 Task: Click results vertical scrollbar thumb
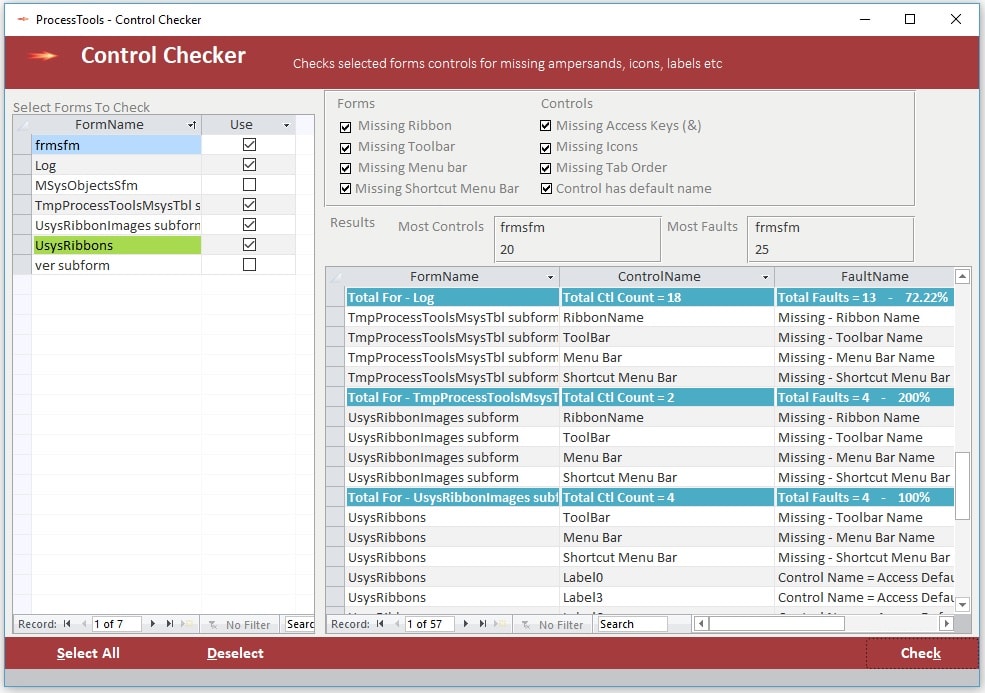point(962,486)
